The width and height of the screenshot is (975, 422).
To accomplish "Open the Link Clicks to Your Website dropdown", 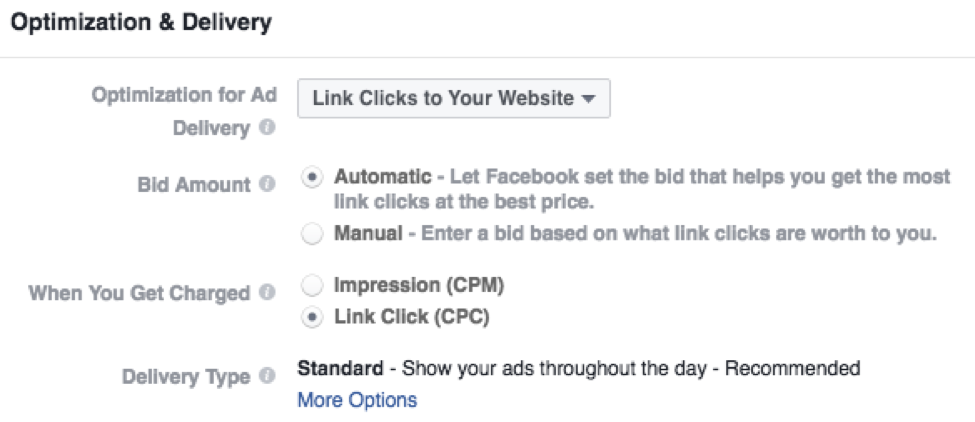I will (454, 98).
